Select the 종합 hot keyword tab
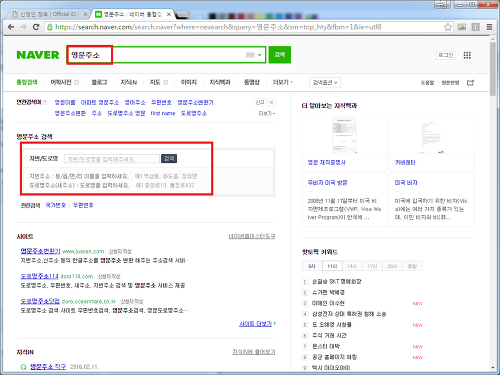This screenshot has width=500, height=375. point(412,266)
